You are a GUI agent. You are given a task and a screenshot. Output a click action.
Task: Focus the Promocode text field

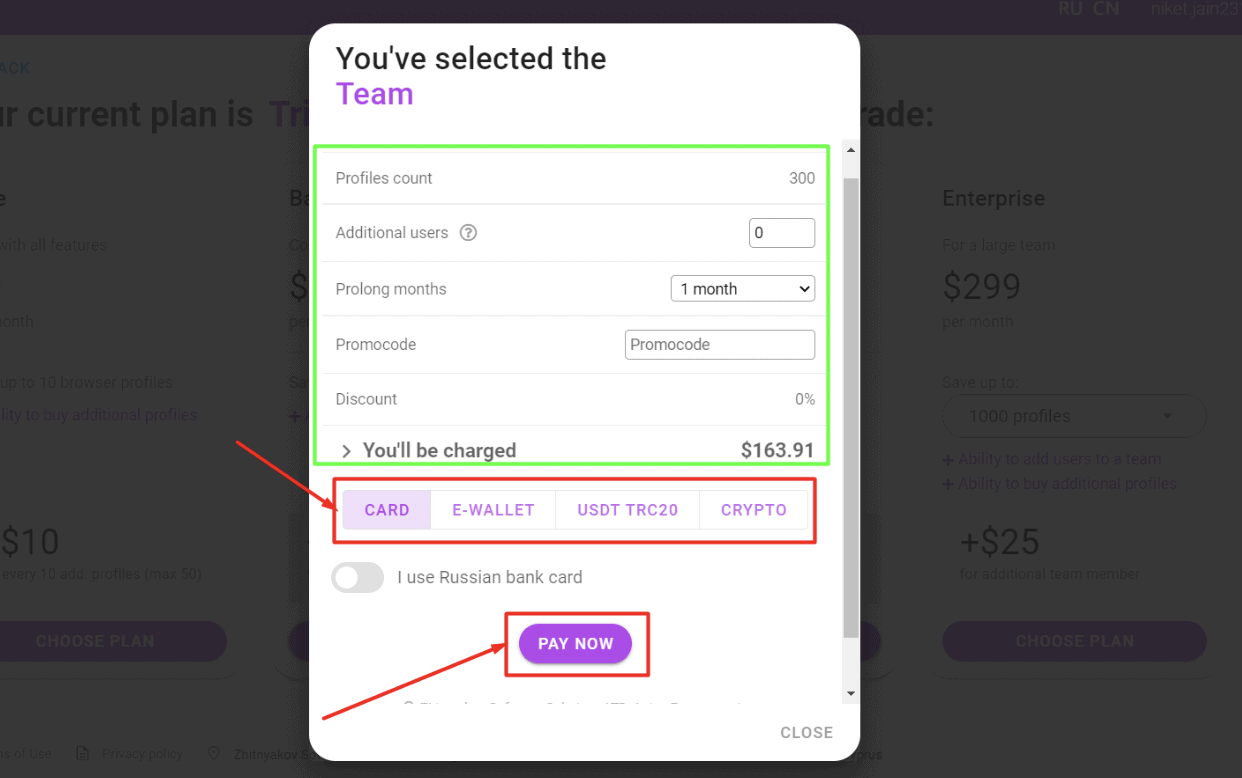[719, 345]
